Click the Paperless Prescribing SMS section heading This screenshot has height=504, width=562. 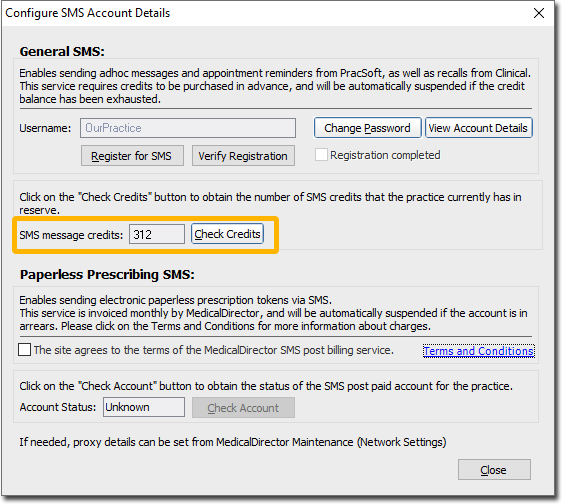pyautogui.click(x=107, y=275)
